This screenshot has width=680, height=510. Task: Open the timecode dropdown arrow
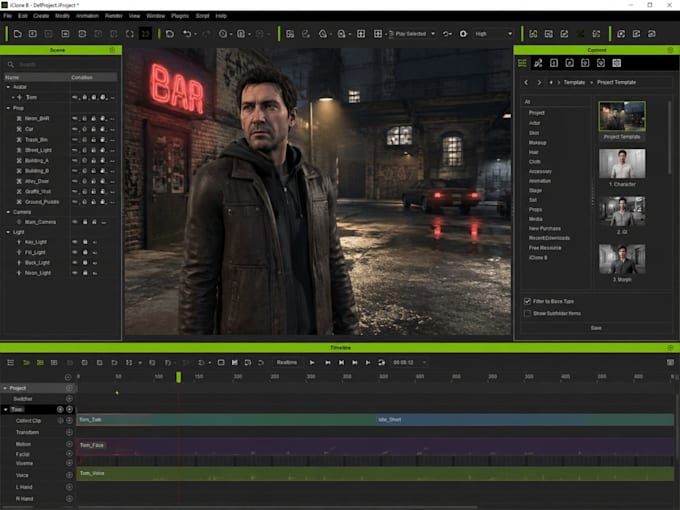pos(424,363)
